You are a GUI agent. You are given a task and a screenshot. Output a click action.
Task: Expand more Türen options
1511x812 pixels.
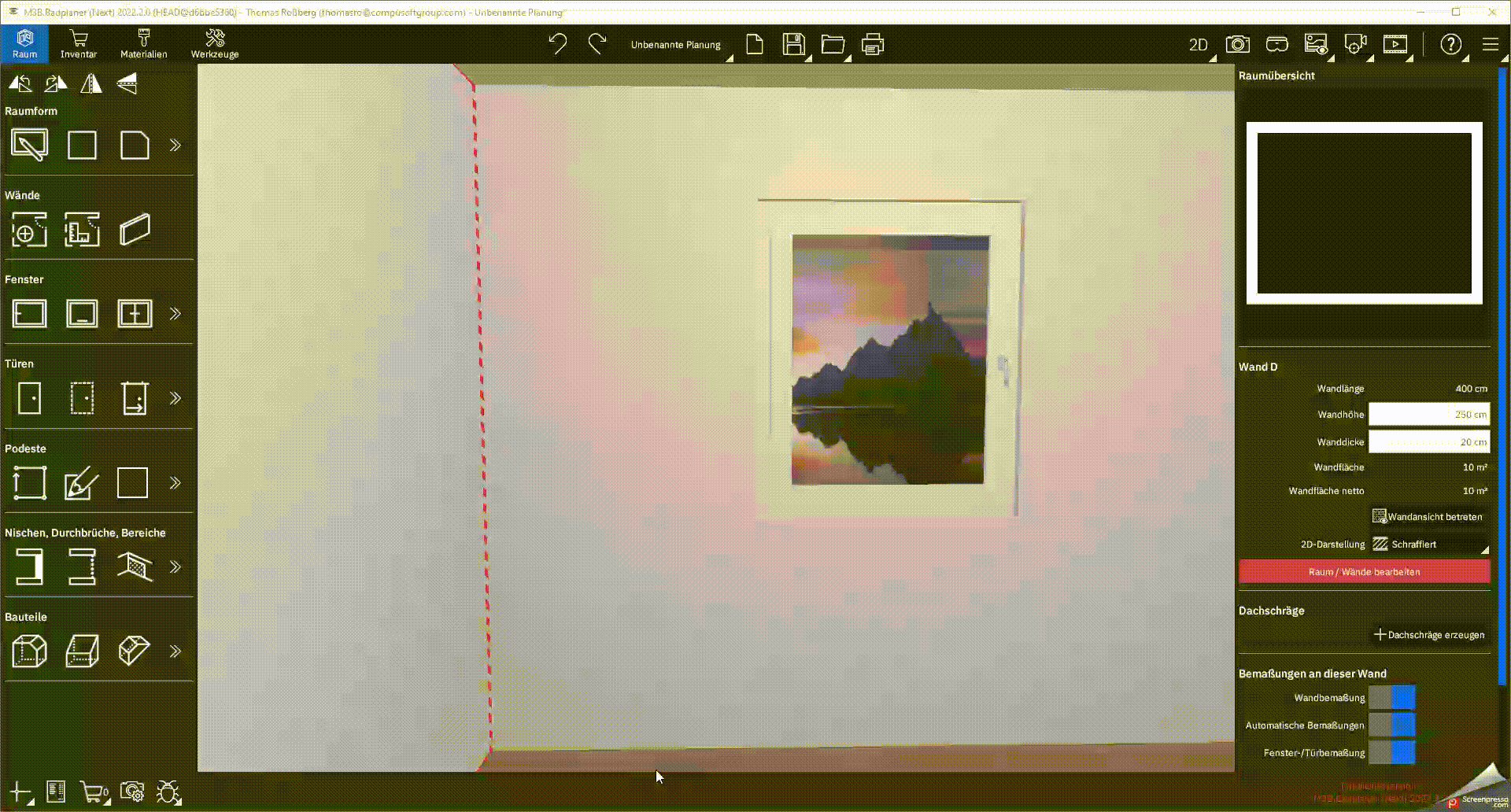(175, 398)
